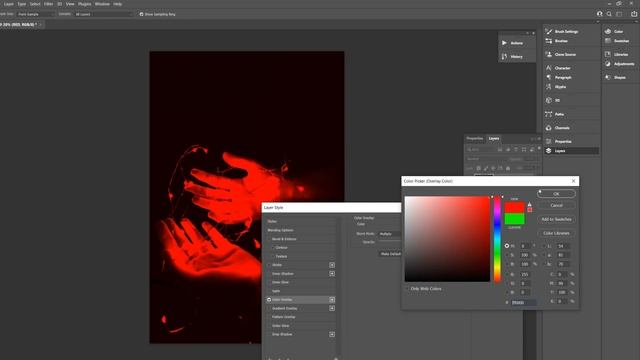Open the History panel icon
Image resolution: width=640 pixels, height=360 pixels.
[x=504, y=56]
